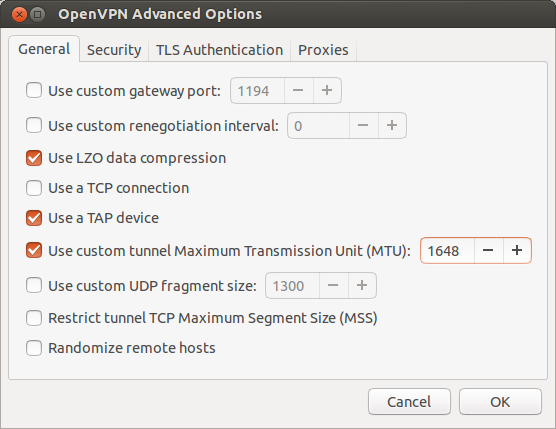Decrease the MTU value with minus button
The image size is (556, 429).
pos(488,250)
